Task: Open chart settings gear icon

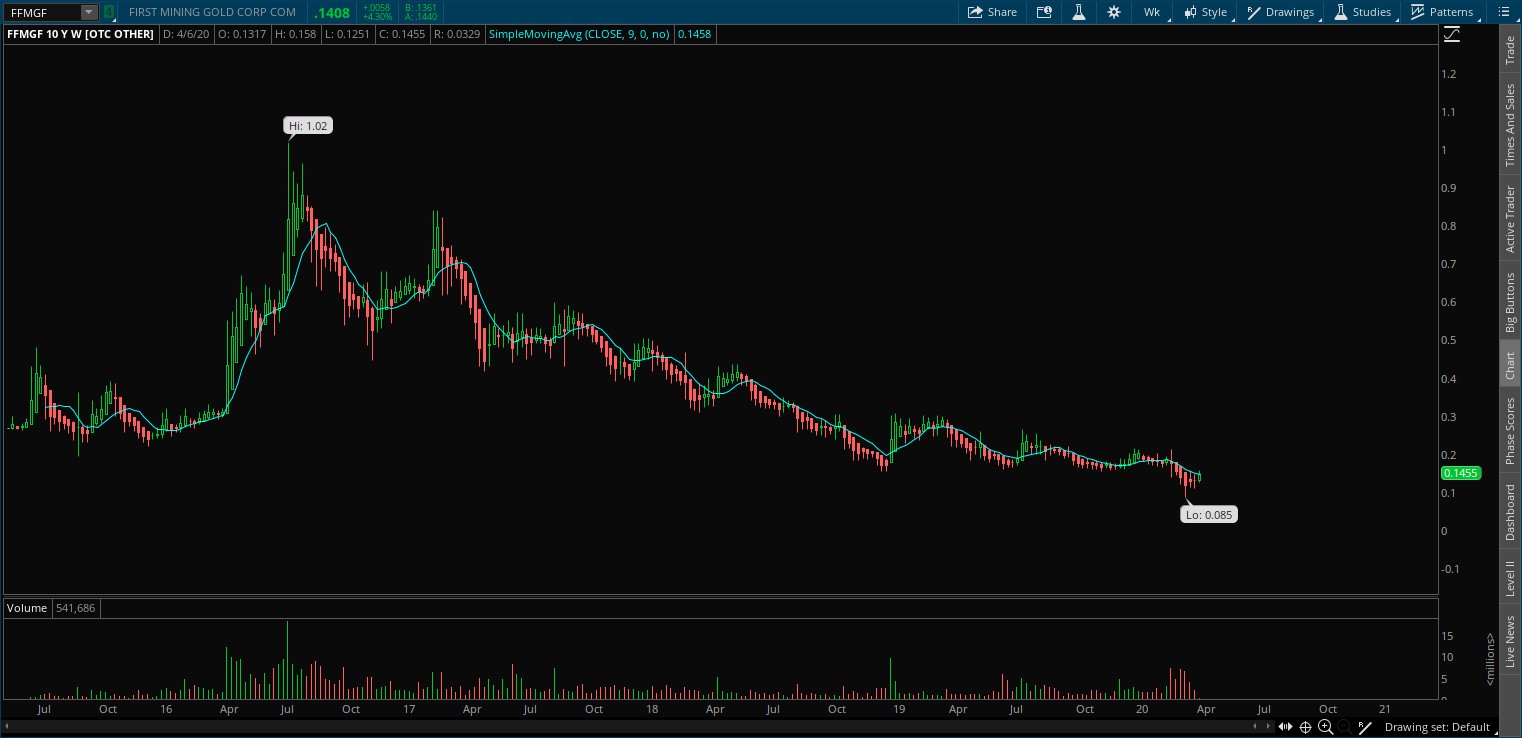Action: tap(1114, 12)
